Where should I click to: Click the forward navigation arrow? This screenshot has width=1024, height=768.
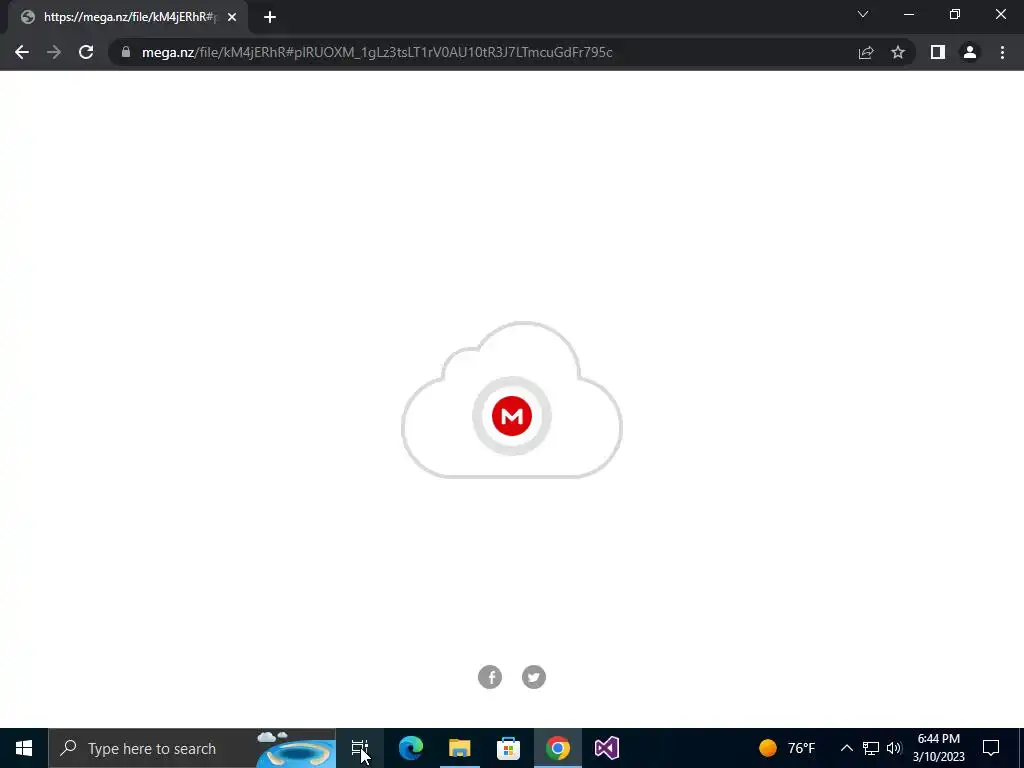coord(54,52)
